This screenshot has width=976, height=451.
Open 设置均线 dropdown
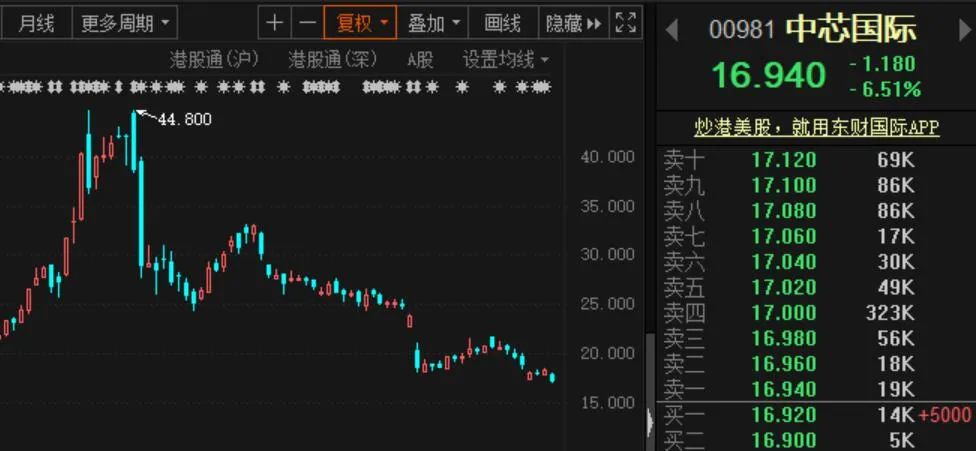pyautogui.click(x=506, y=60)
